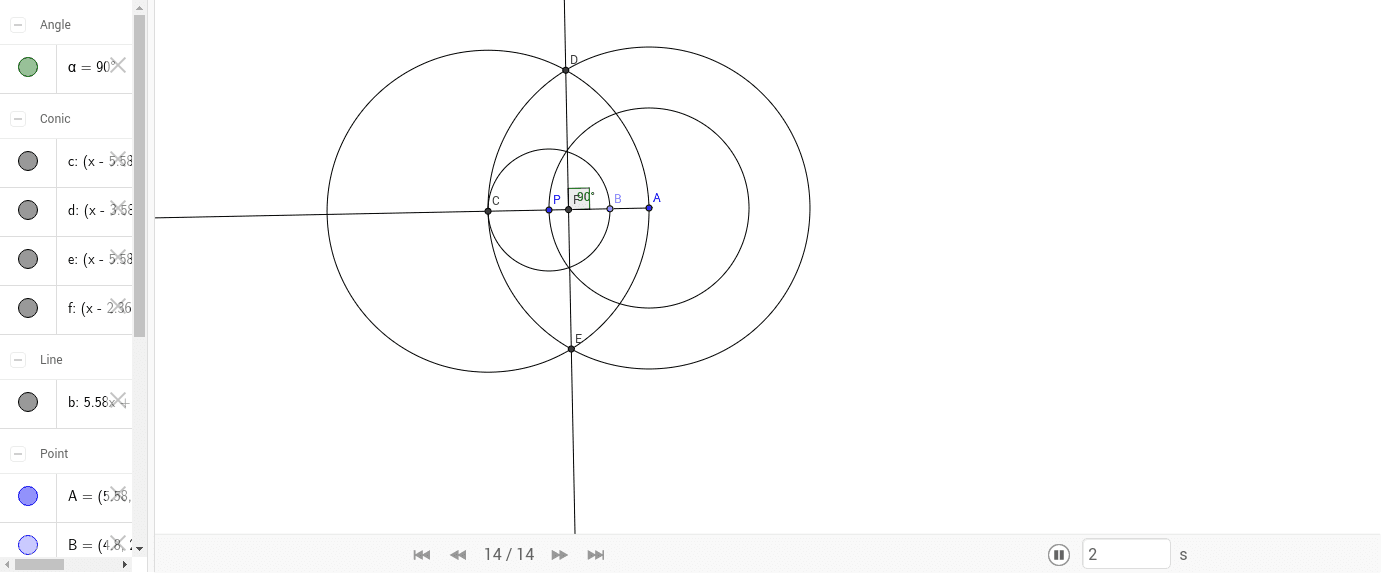Pause the construction animation

click(1059, 554)
